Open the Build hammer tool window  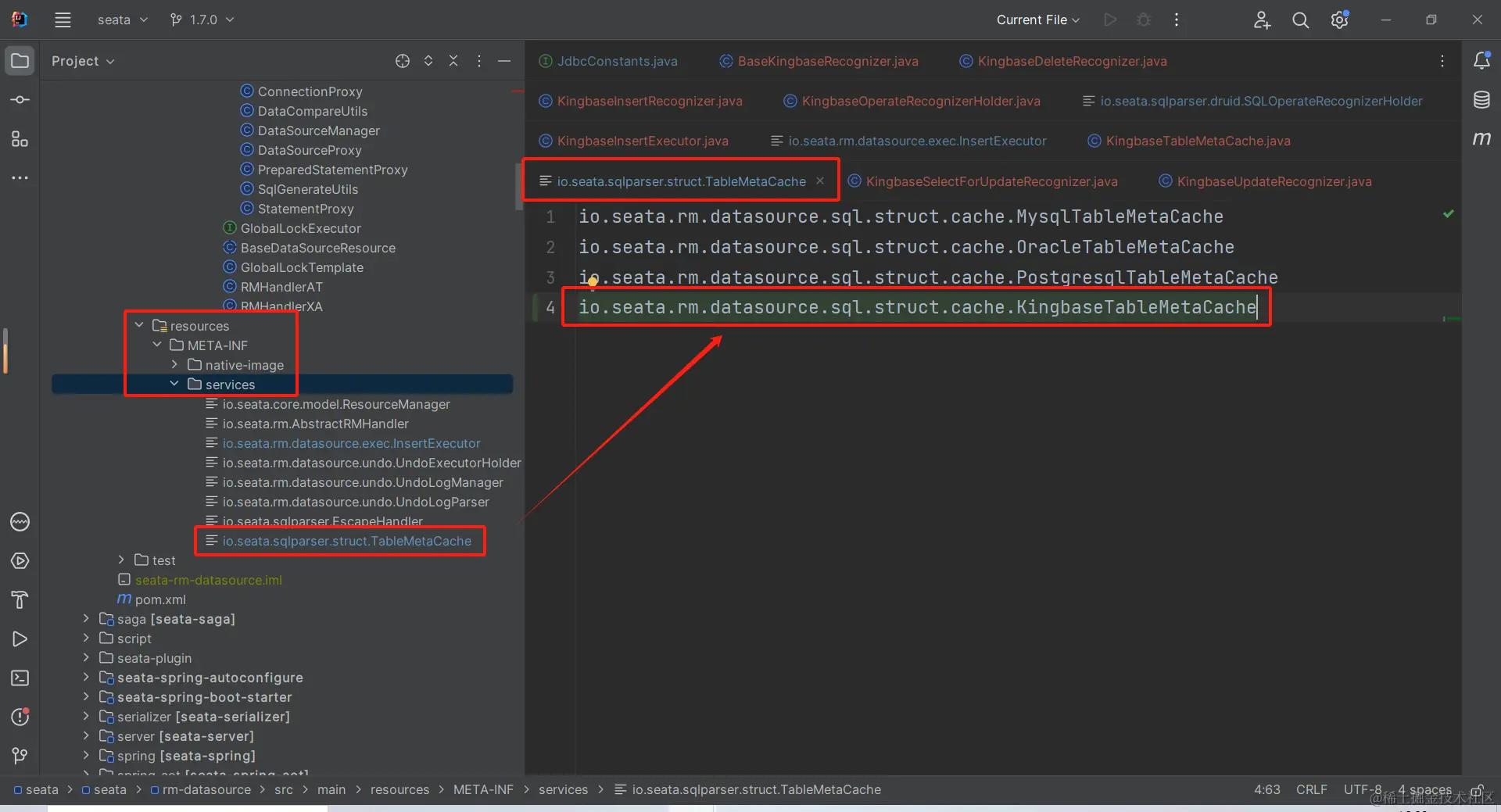(x=20, y=600)
